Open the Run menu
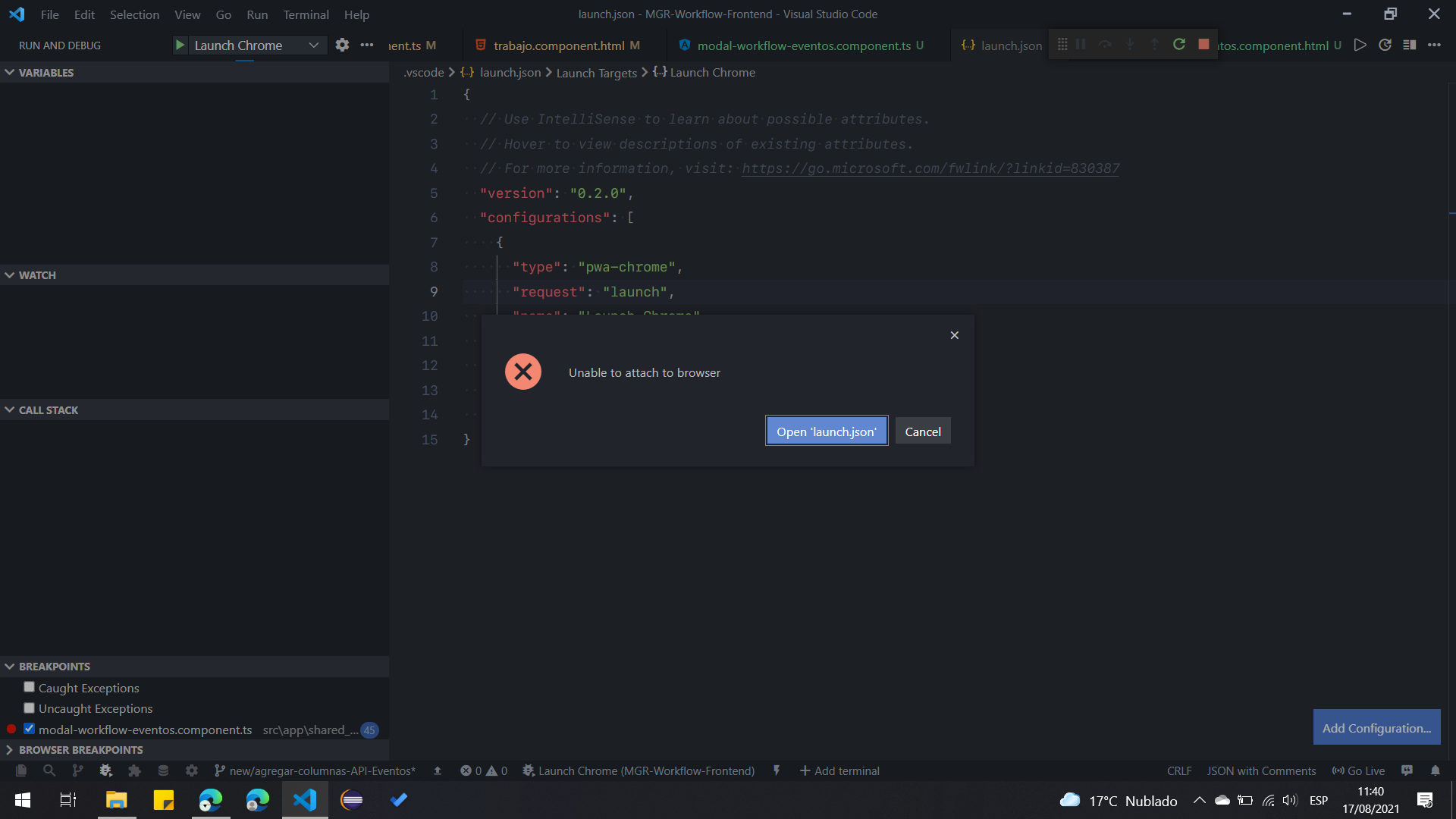The image size is (1456, 819). point(257,14)
